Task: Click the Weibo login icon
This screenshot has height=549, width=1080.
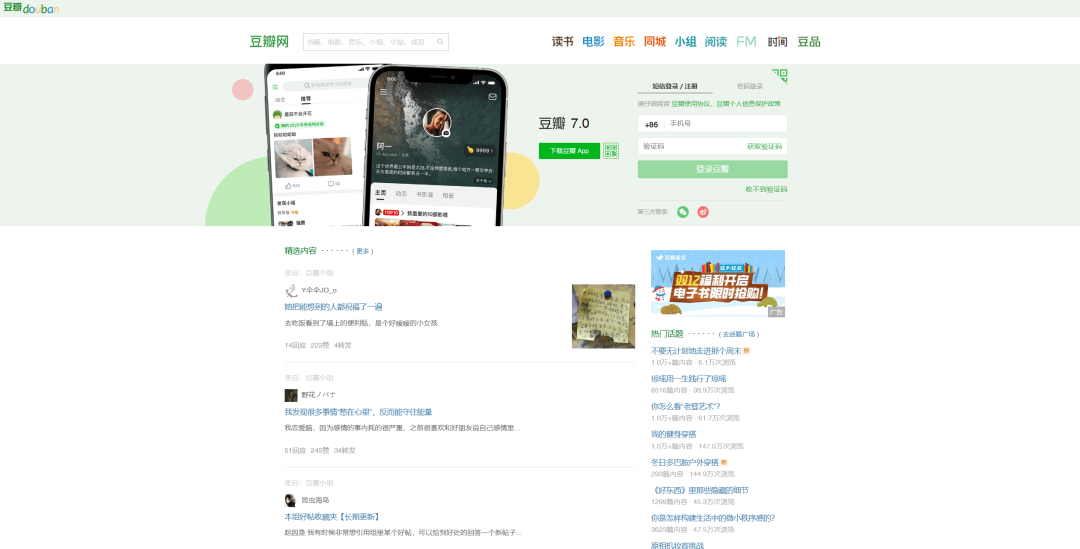Action: tap(703, 212)
